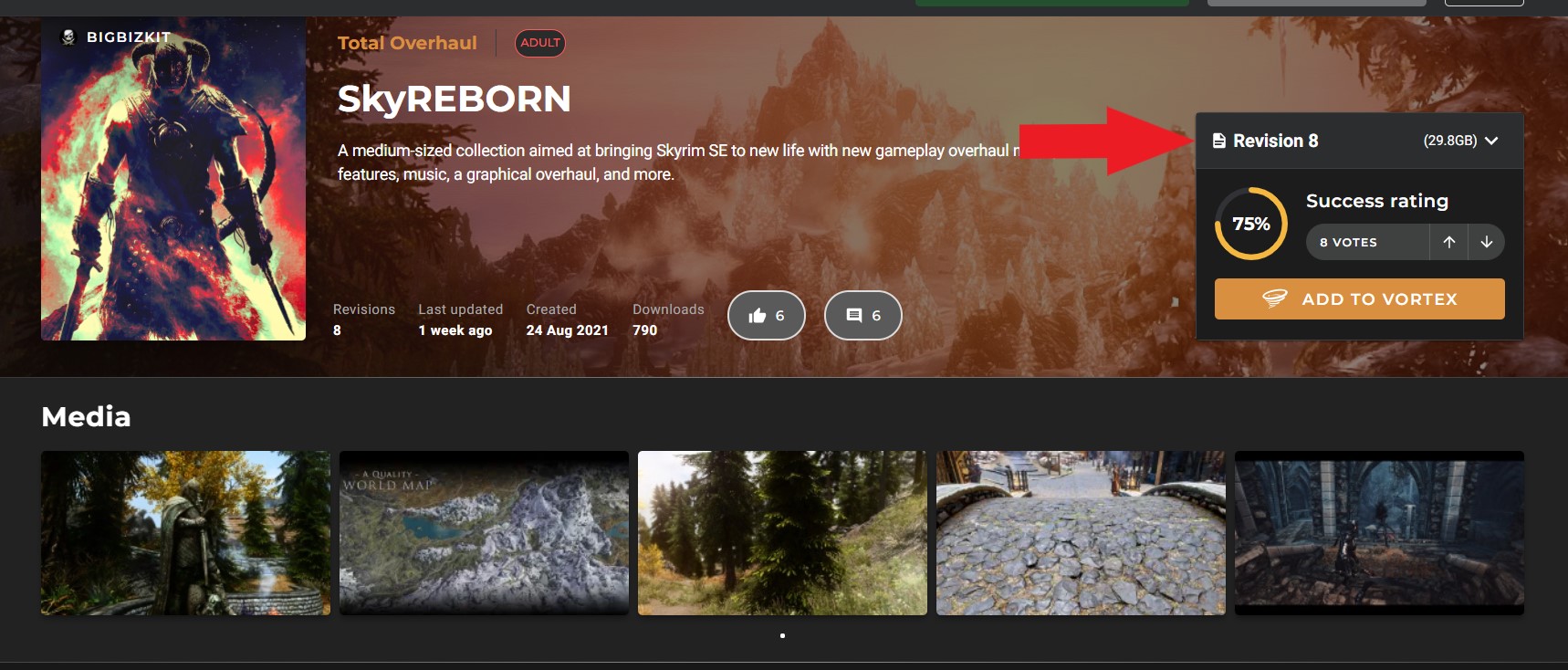Click the SkyREBORN collection title
Viewport: 1568px width, 670px height.
(x=454, y=99)
